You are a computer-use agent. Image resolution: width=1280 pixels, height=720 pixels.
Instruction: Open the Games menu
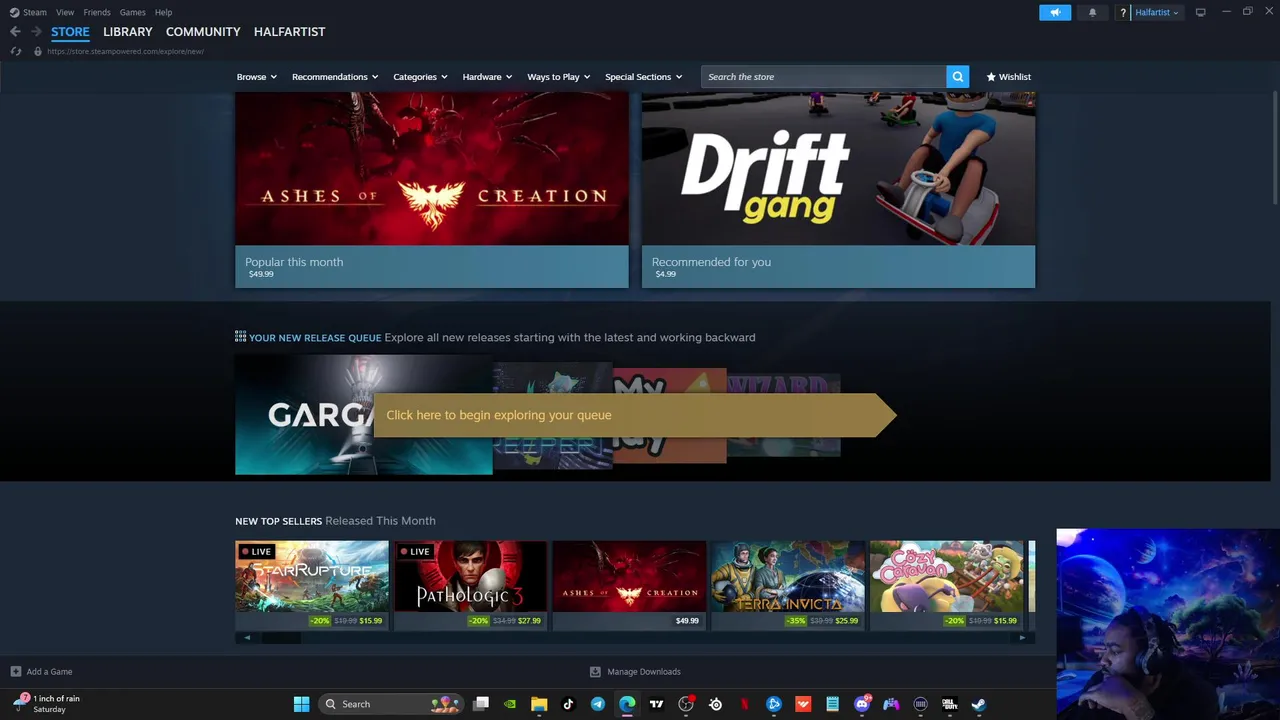(x=132, y=12)
